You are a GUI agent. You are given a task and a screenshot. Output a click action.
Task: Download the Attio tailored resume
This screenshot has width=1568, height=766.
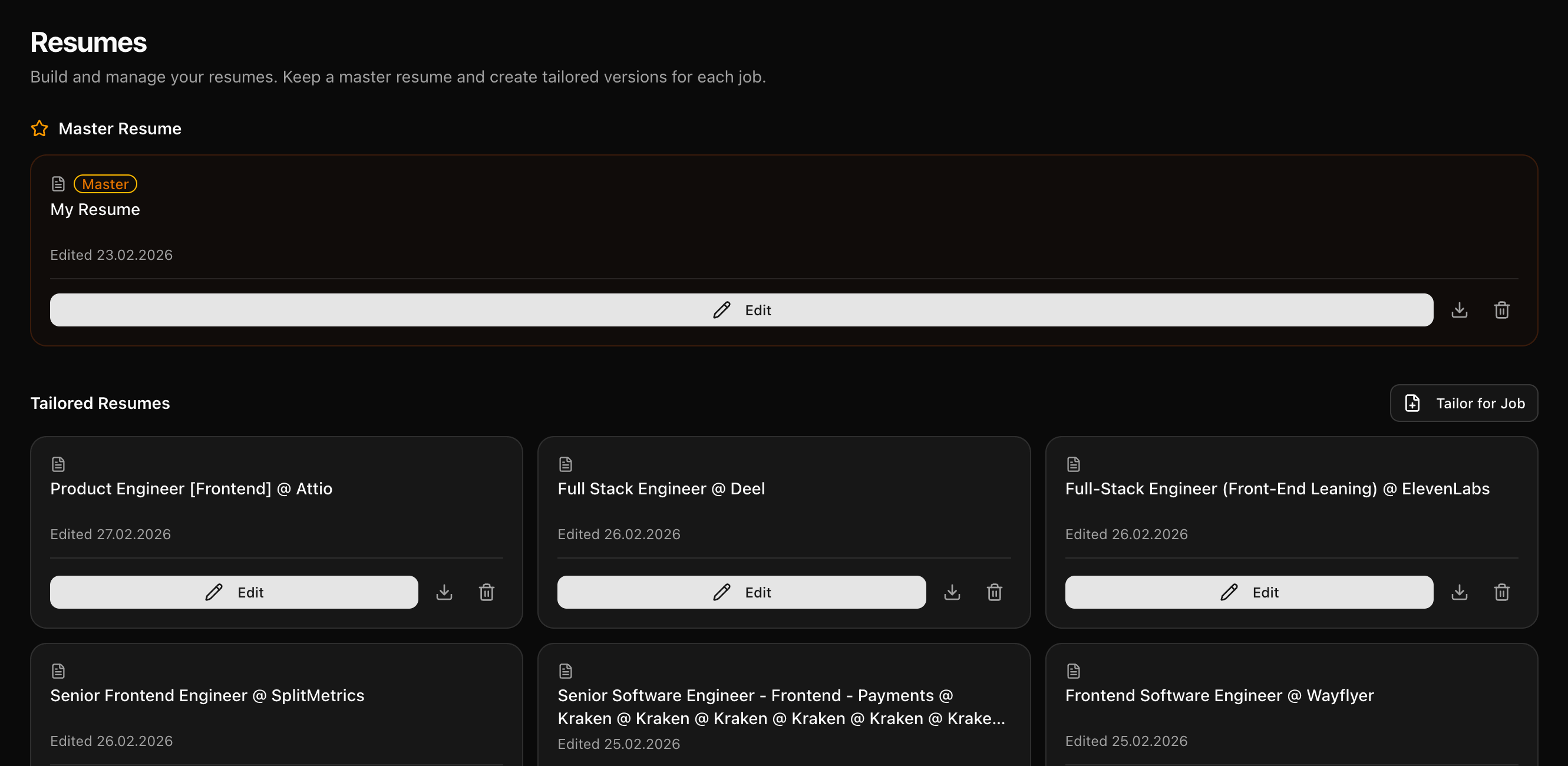(x=444, y=592)
